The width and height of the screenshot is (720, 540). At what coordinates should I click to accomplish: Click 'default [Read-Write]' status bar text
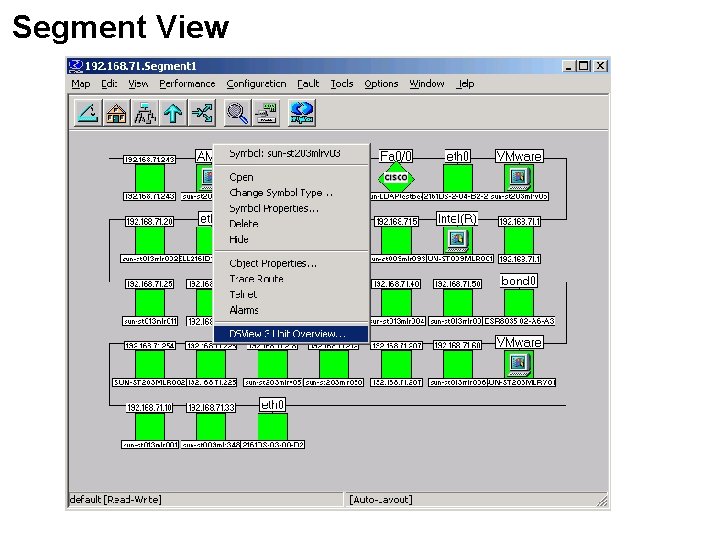(x=115, y=500)
